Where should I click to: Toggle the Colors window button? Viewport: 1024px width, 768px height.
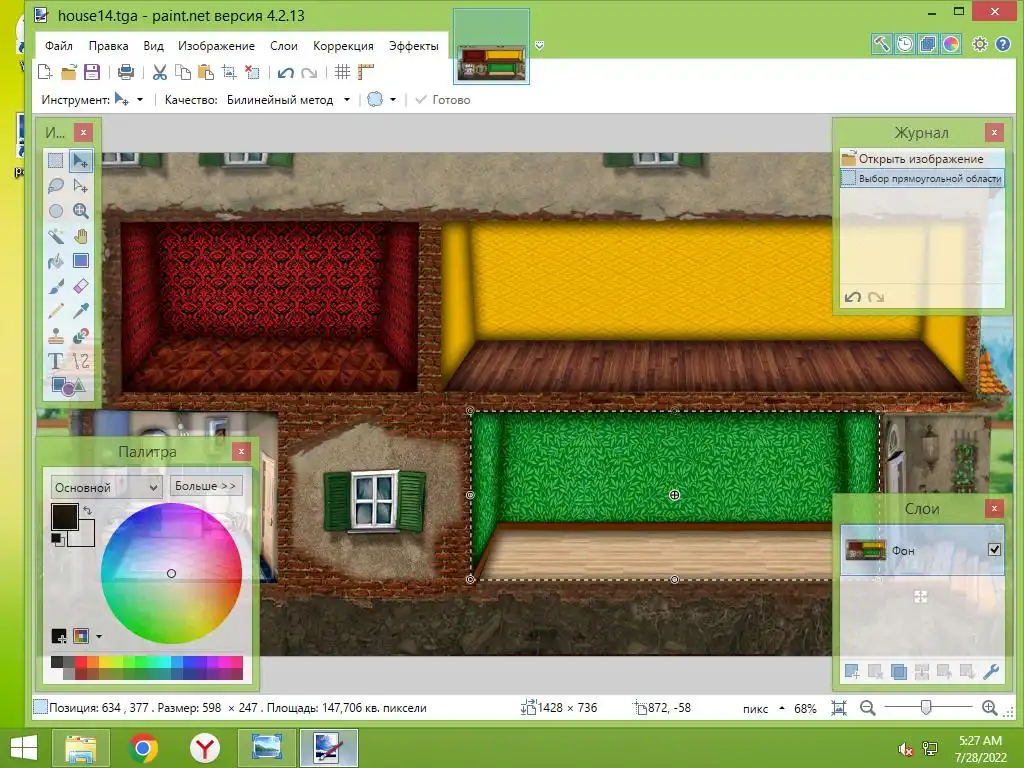951,44
